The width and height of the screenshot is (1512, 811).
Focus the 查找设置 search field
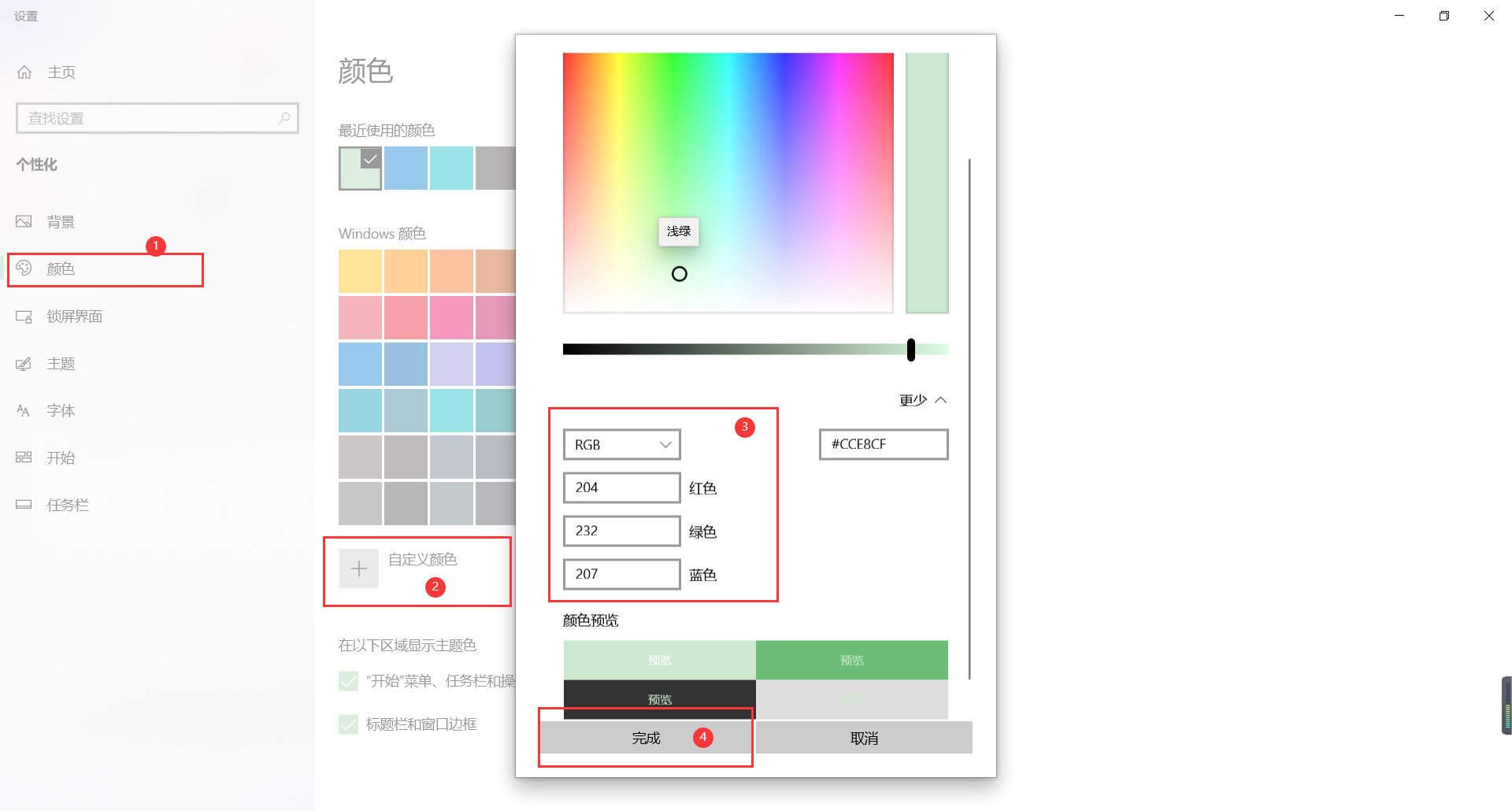pos(157,118)
